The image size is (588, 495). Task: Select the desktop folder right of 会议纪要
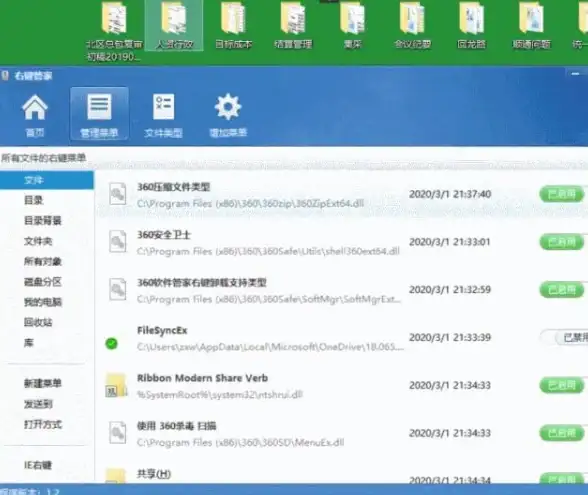(x=472, y=26)
